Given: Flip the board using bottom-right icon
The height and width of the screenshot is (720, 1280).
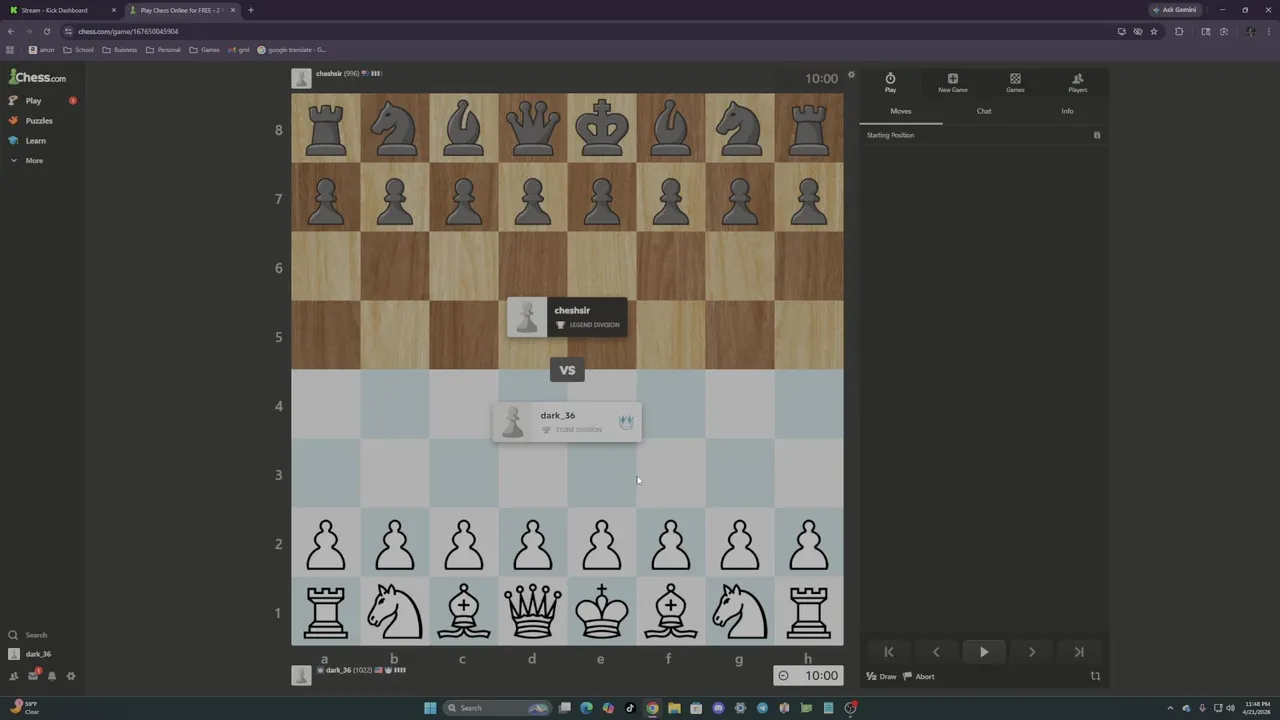Looking at the screenshot, I should click(1095, 677).
